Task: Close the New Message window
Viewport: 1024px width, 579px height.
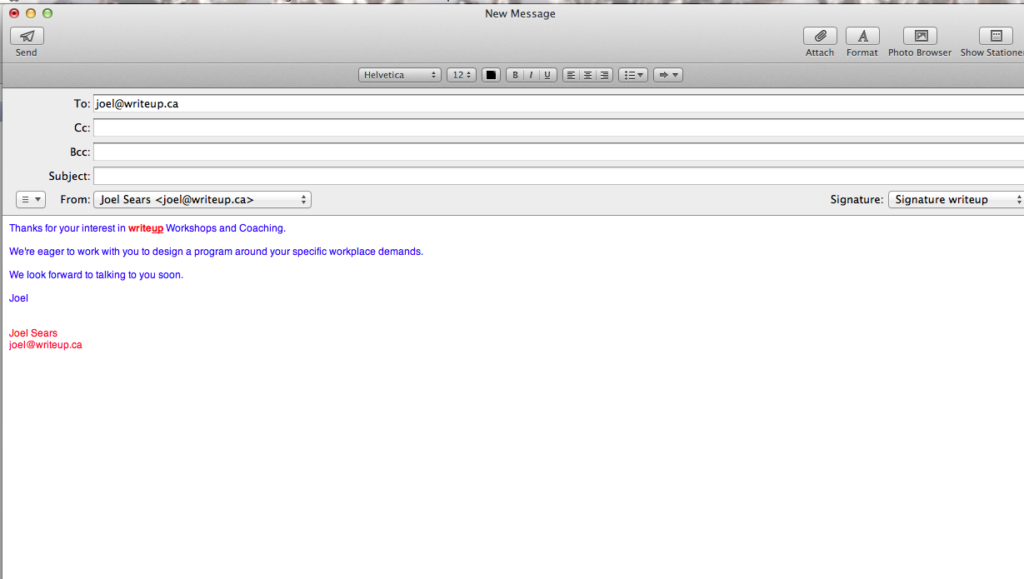Action: (14, 13)
